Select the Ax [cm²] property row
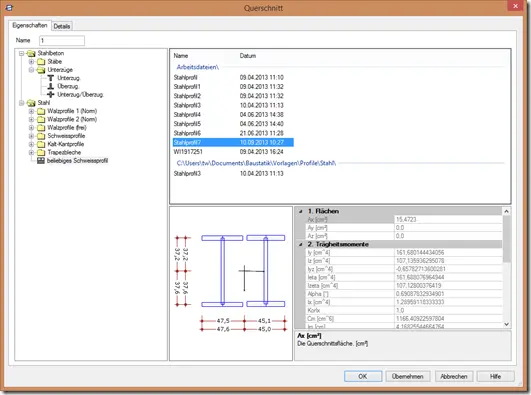Viewport: 531px width, 395px height. [404, 220]
